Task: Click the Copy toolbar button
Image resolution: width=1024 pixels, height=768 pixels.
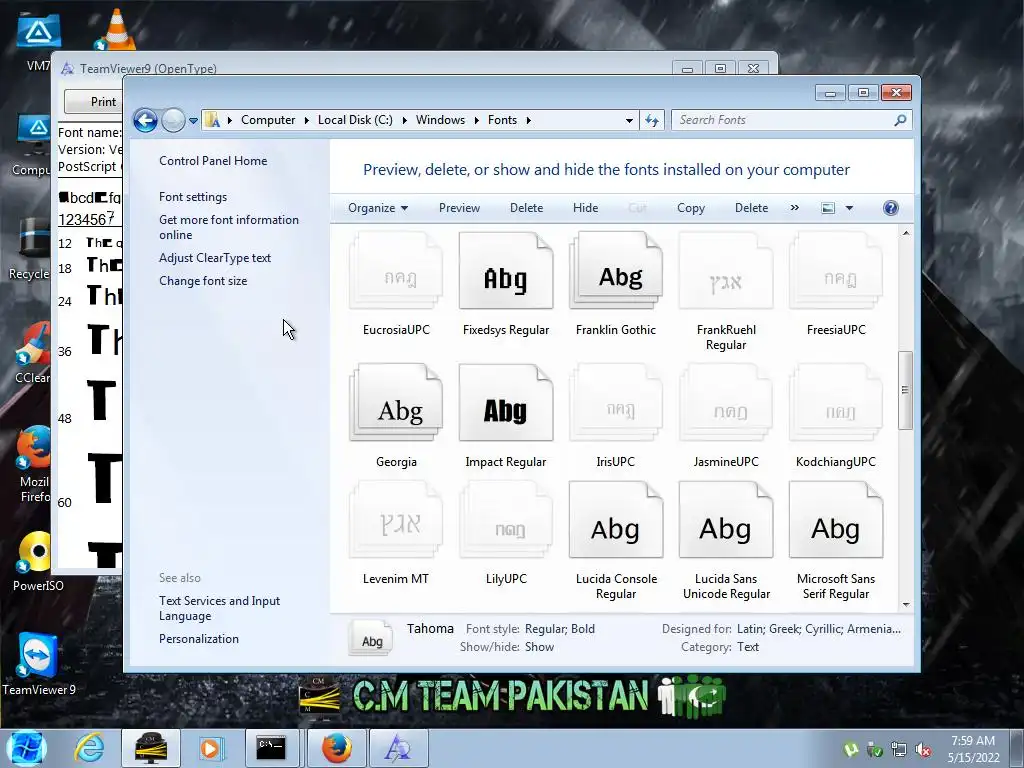Action: click(x=690, y=208)
